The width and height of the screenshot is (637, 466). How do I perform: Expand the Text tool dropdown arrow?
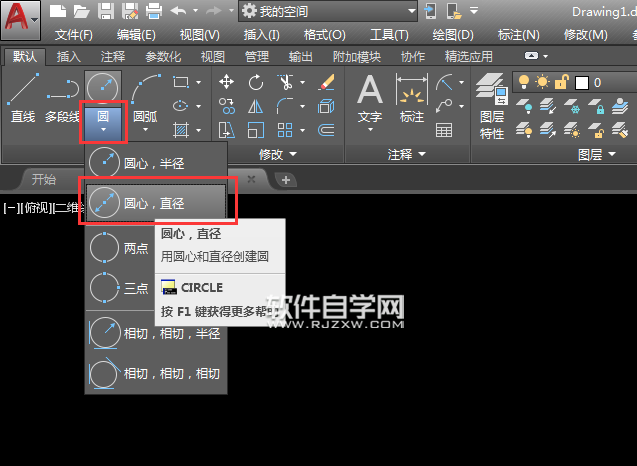pyautogui.click(x=370, y=130)
